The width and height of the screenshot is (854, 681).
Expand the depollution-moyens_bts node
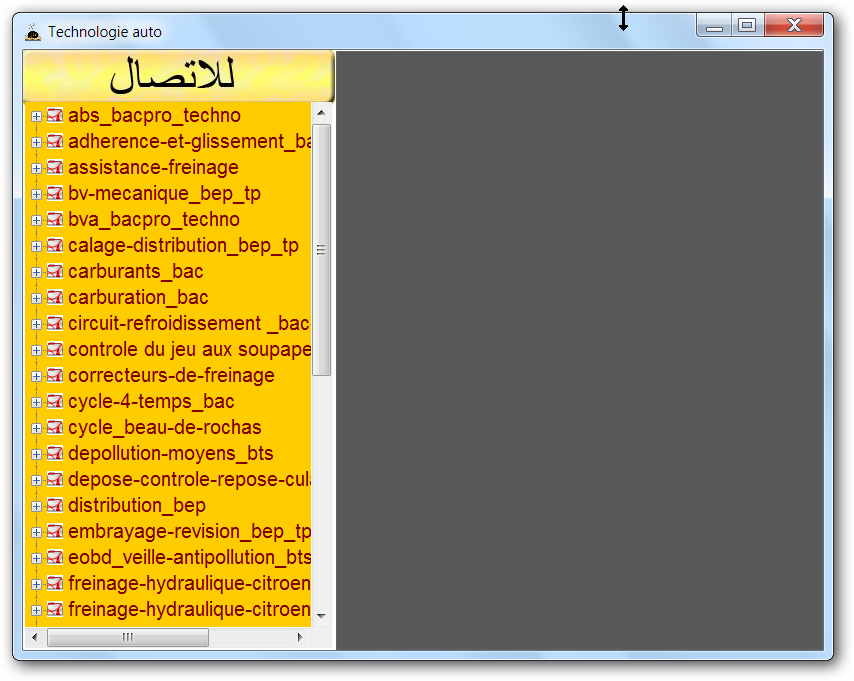[x=37, y=454]
